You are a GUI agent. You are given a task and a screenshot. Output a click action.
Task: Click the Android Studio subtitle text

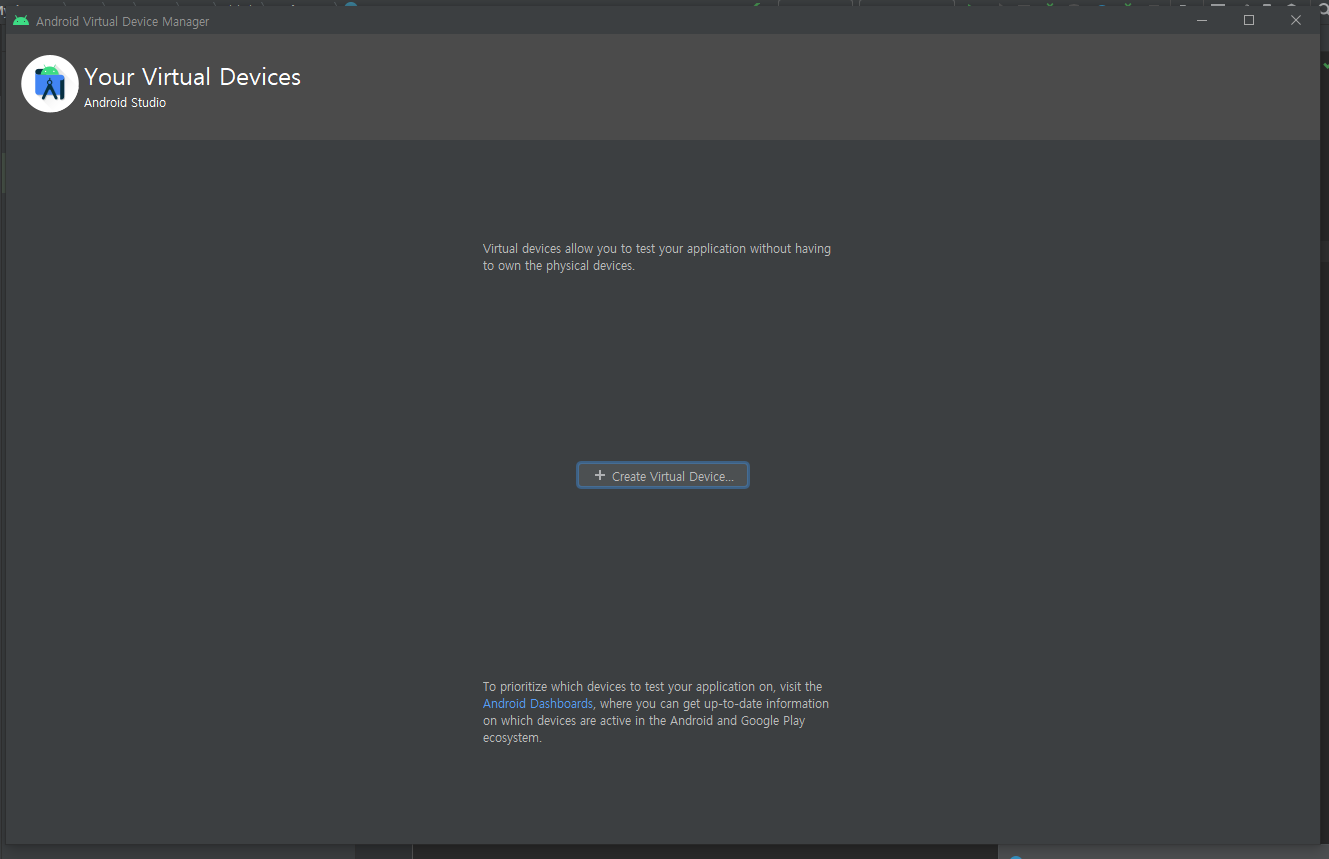(125, 103)
